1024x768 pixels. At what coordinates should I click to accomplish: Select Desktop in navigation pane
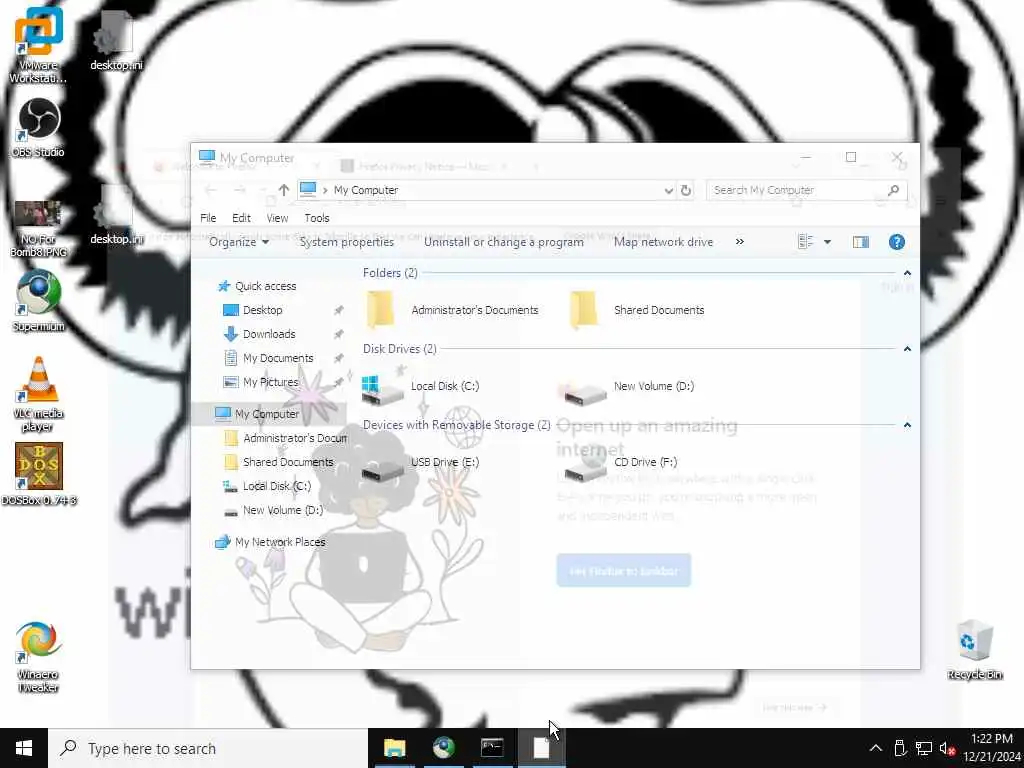coord(253,310)
